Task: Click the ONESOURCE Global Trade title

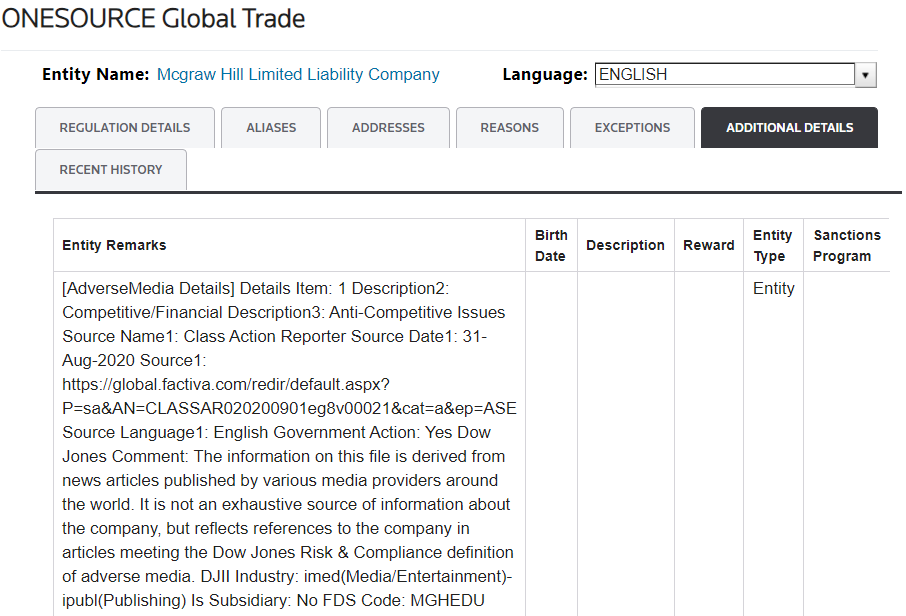Action: [x=153, y=19]
